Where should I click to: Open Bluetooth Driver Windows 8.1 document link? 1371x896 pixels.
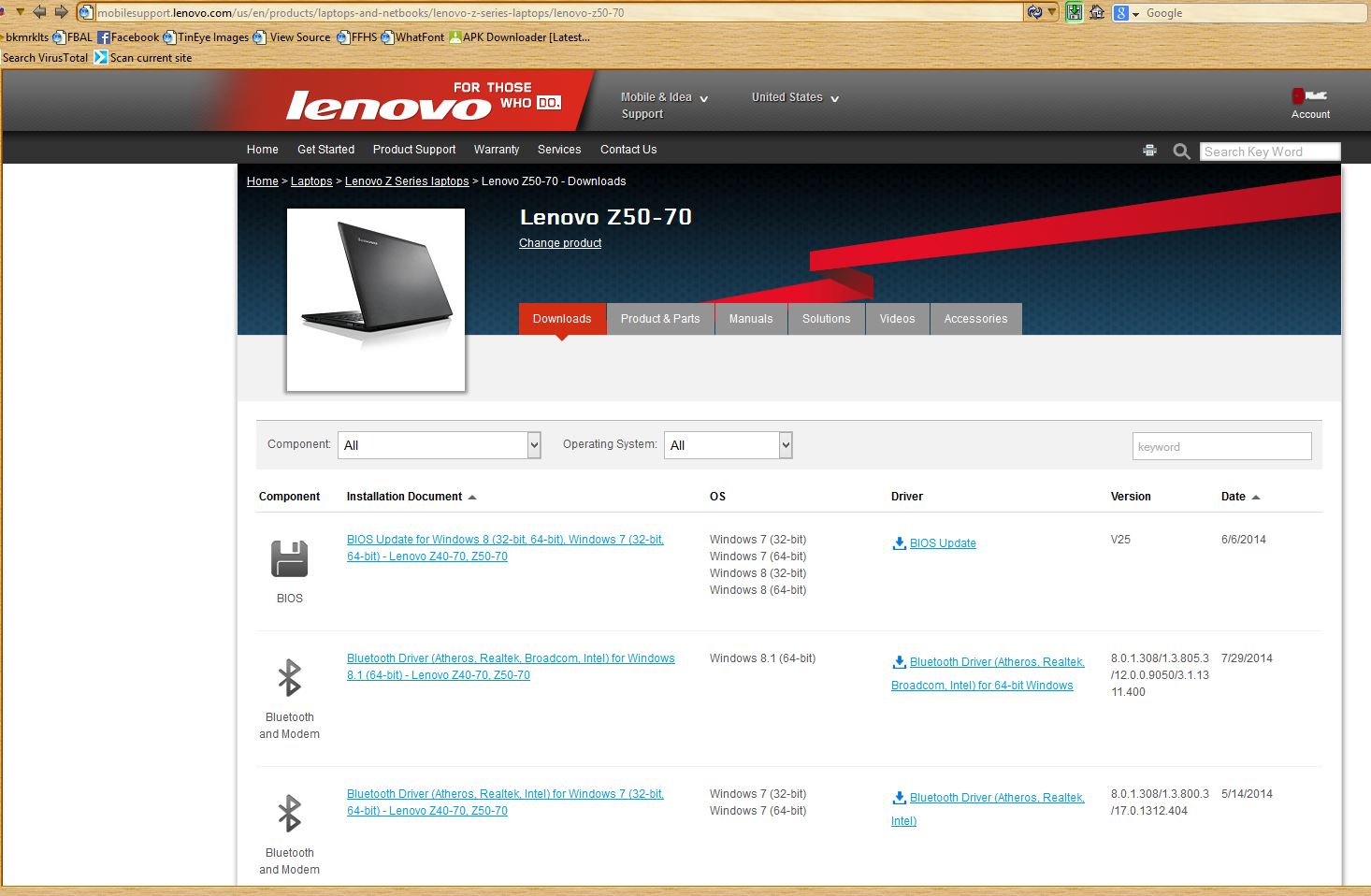(x=511, y=667)
